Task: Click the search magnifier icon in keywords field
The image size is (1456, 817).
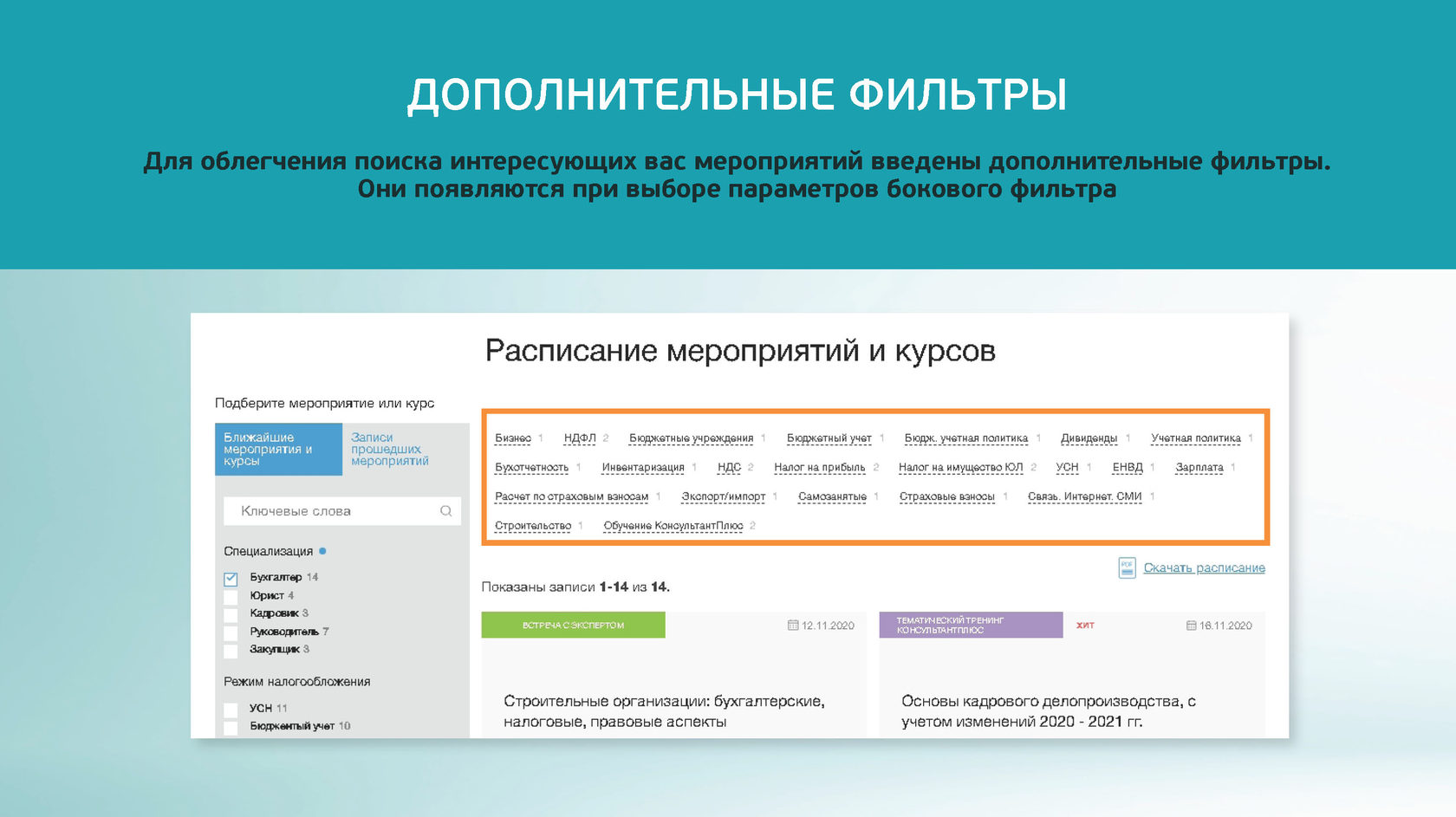Action: coord(445,511)
